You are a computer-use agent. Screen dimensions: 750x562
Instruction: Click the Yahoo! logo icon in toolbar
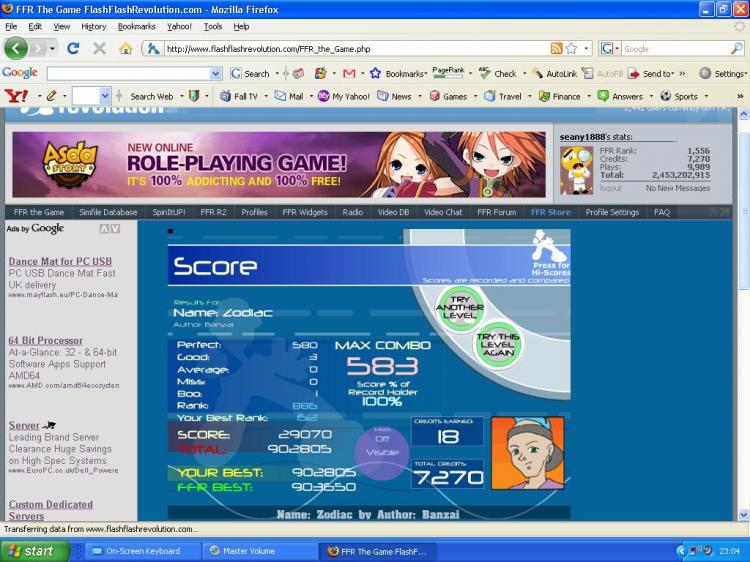pos(16,96)
